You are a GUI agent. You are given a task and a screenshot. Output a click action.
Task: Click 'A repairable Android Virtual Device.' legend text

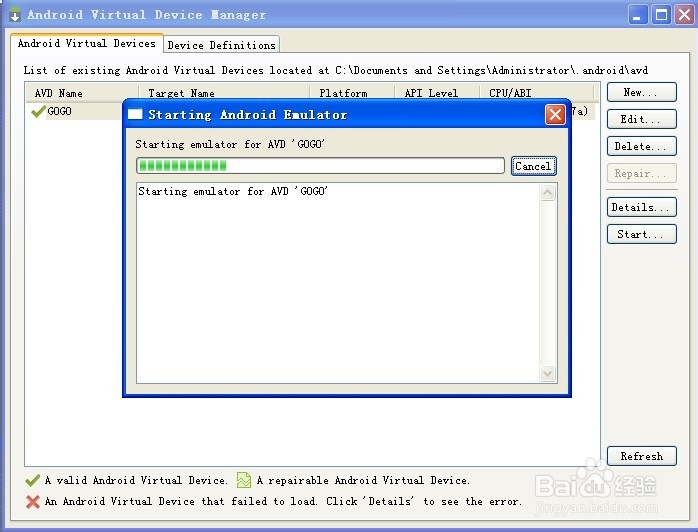point(363,480)
